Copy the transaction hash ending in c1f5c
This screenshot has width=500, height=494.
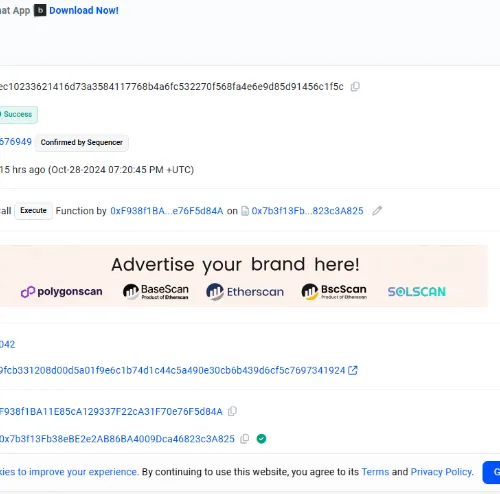pyautogui.click(x=355, y=87)
